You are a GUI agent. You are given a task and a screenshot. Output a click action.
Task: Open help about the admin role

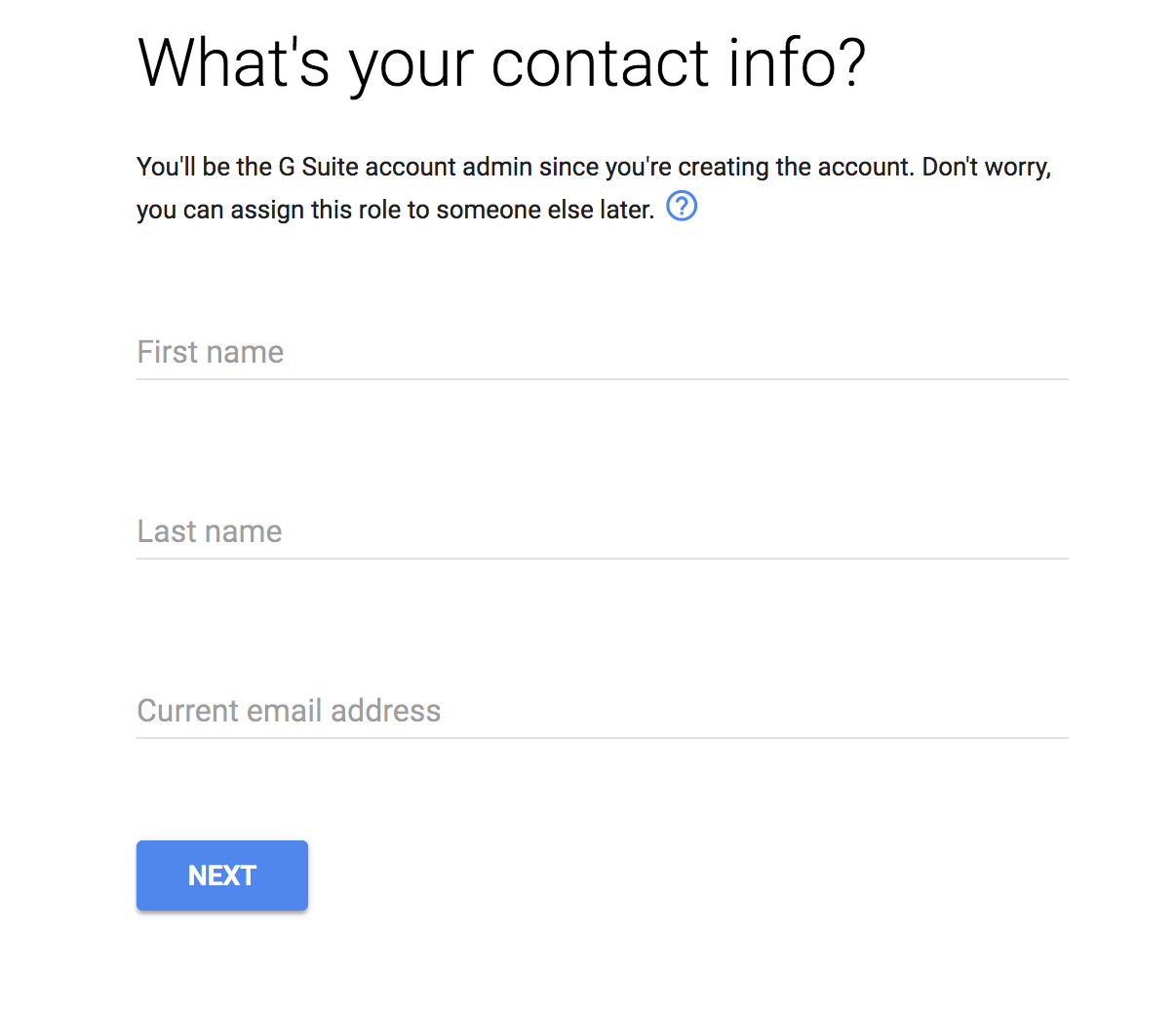click(682, 207)
